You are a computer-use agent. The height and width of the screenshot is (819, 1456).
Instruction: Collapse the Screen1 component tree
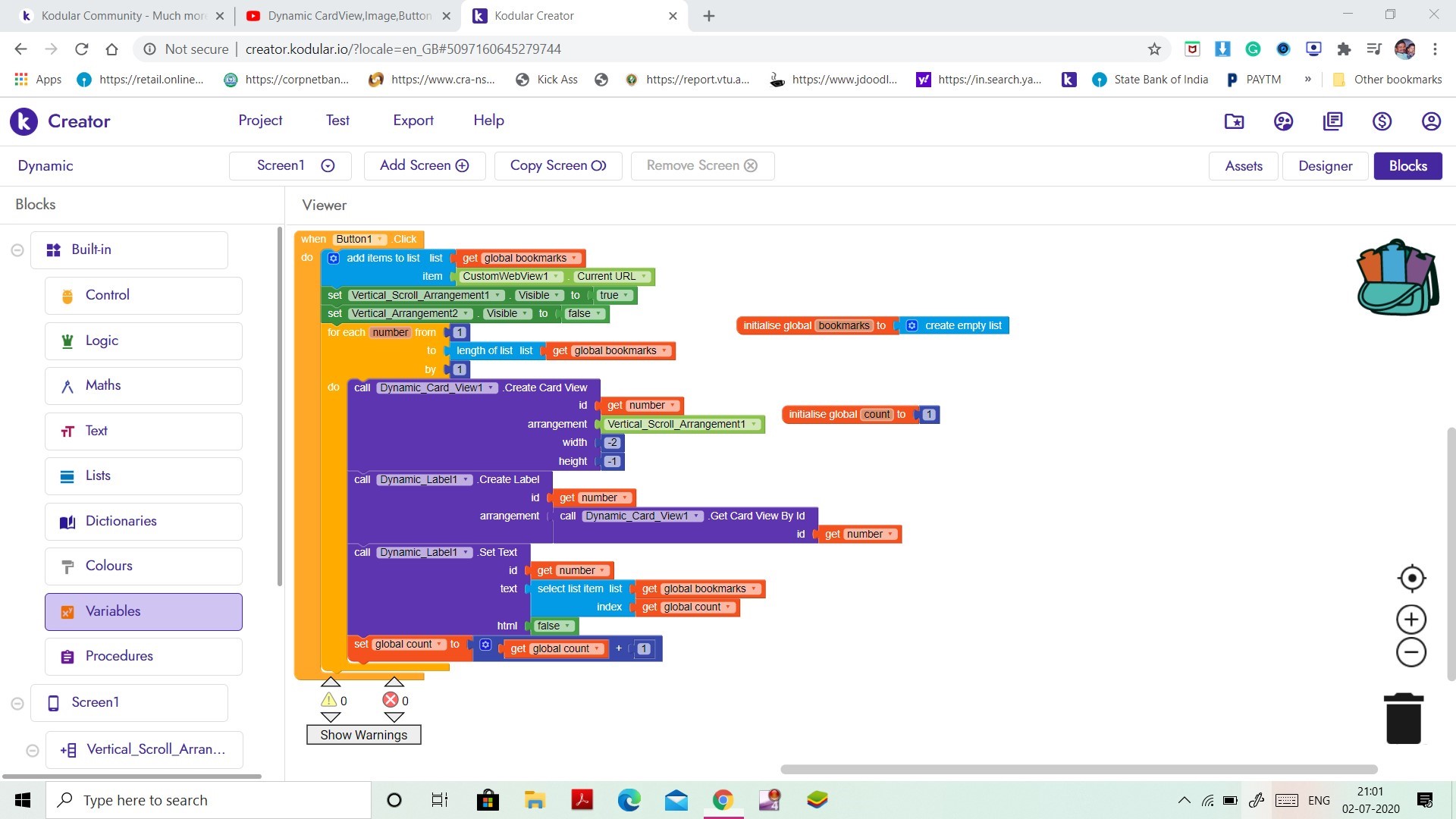[x=17, y=704]
